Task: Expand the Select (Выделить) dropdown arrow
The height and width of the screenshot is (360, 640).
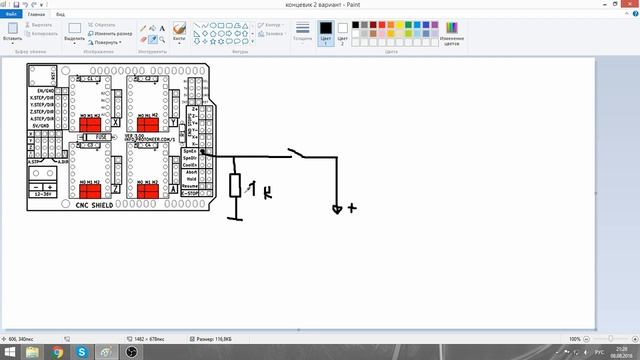Action: 75,43
